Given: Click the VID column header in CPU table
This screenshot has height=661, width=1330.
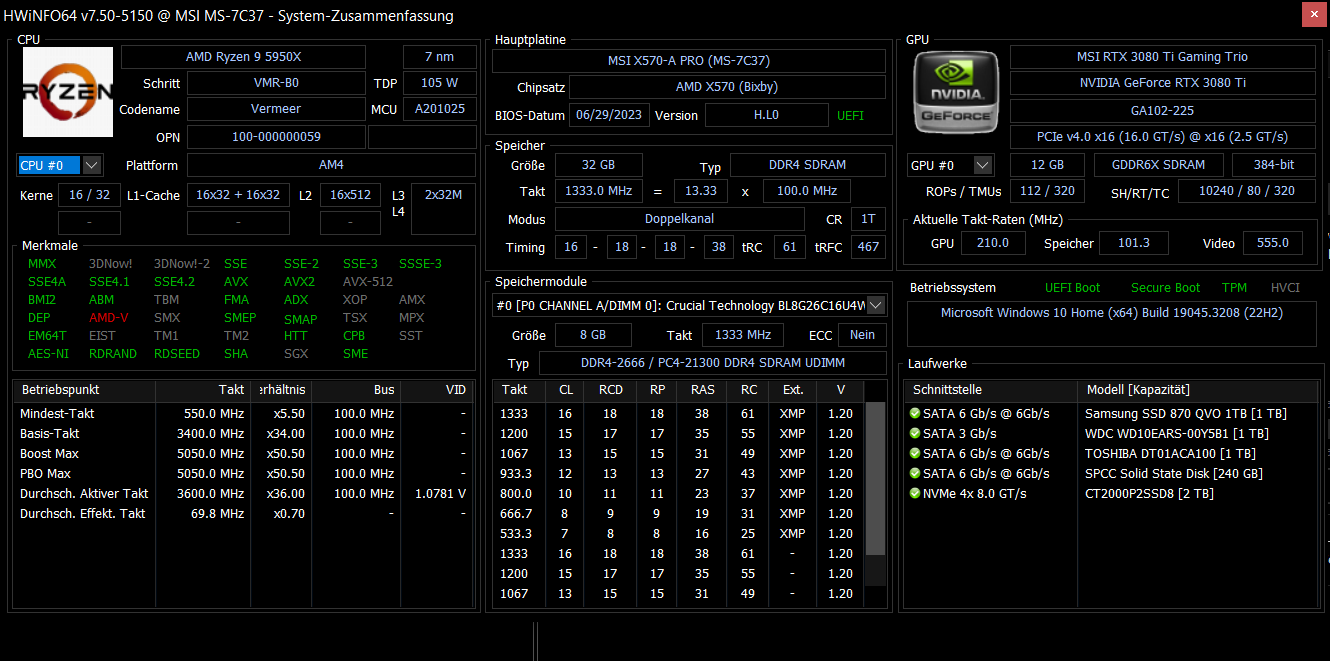Looking at the screenshot, I should (437, 390).
